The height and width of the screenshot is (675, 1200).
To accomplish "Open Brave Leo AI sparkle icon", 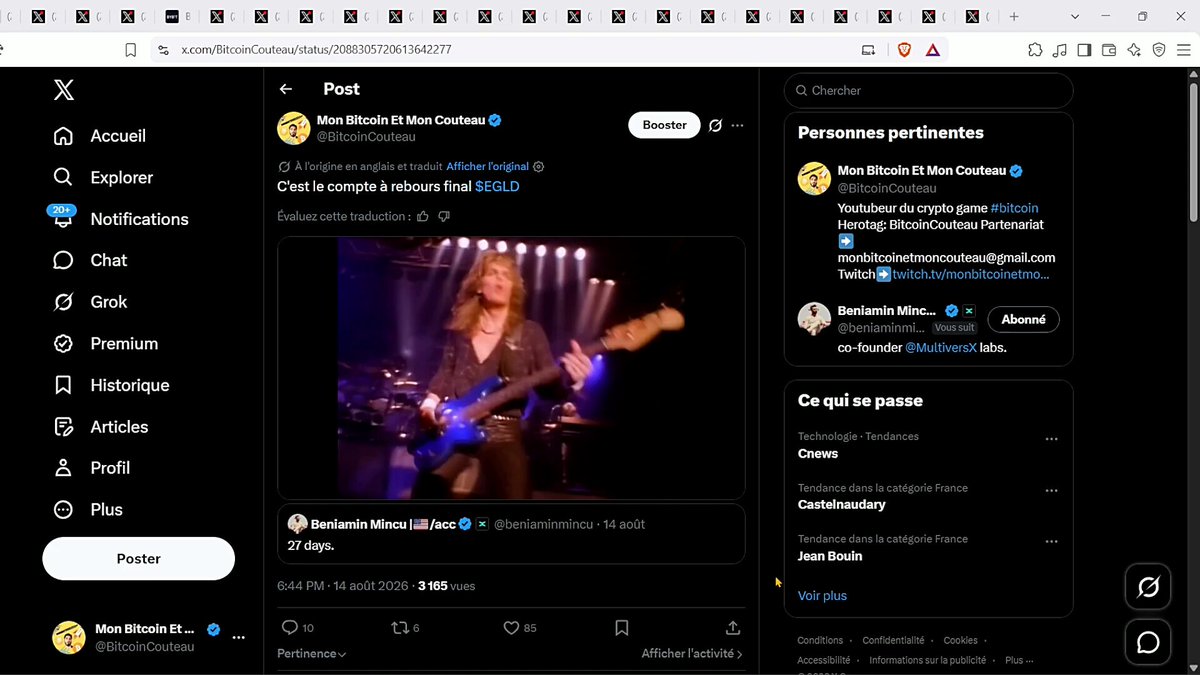I will (x=1134, y=49).
